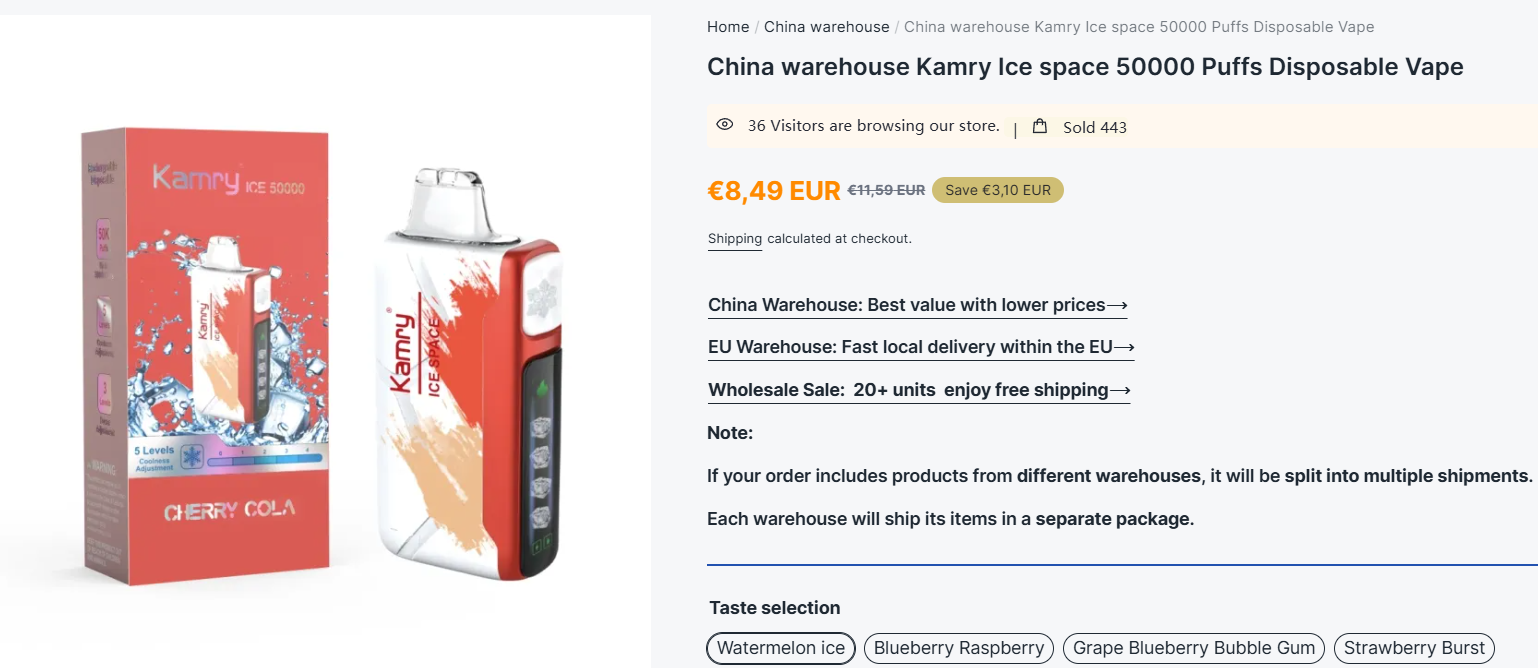Open China Warehouse best value link
Screen dimensions: 1538x668
tap(917, 305)
